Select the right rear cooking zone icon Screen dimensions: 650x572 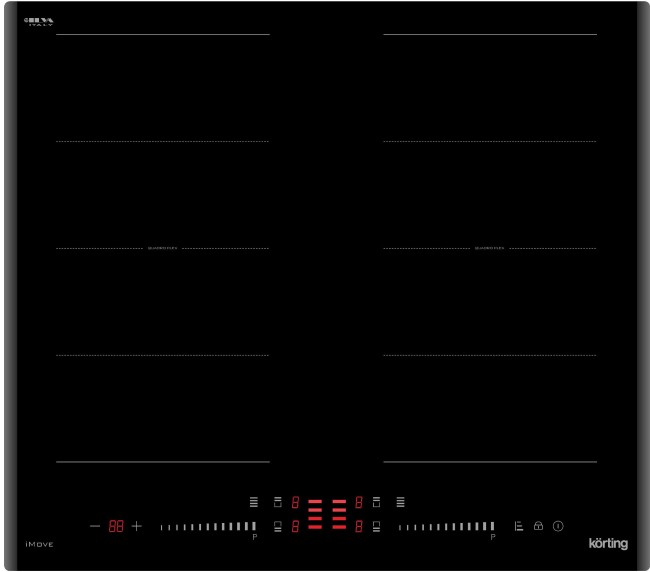coord(377,502)
